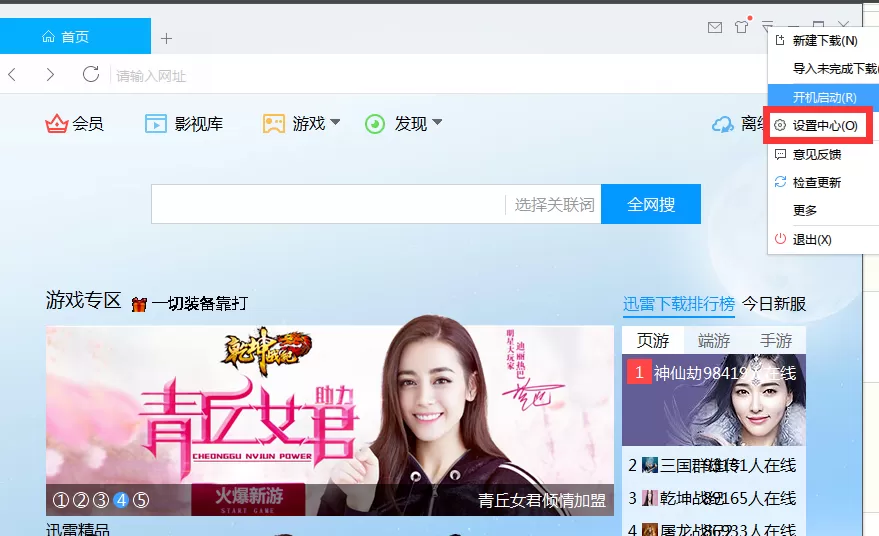Viewport: 879px width, 536px height.
Task: Select the 手游 tab
Action: (x=775, y=340)
